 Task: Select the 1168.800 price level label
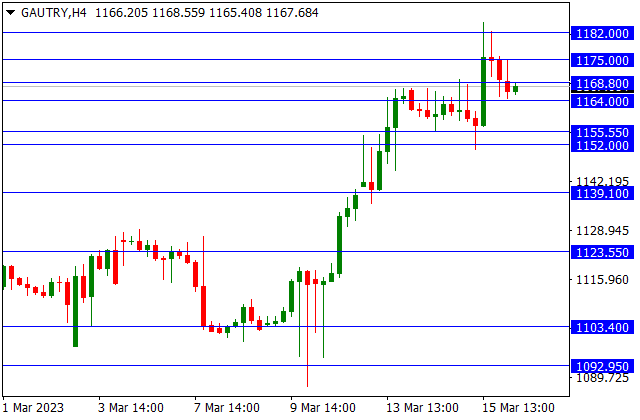[x=602, y=83]
